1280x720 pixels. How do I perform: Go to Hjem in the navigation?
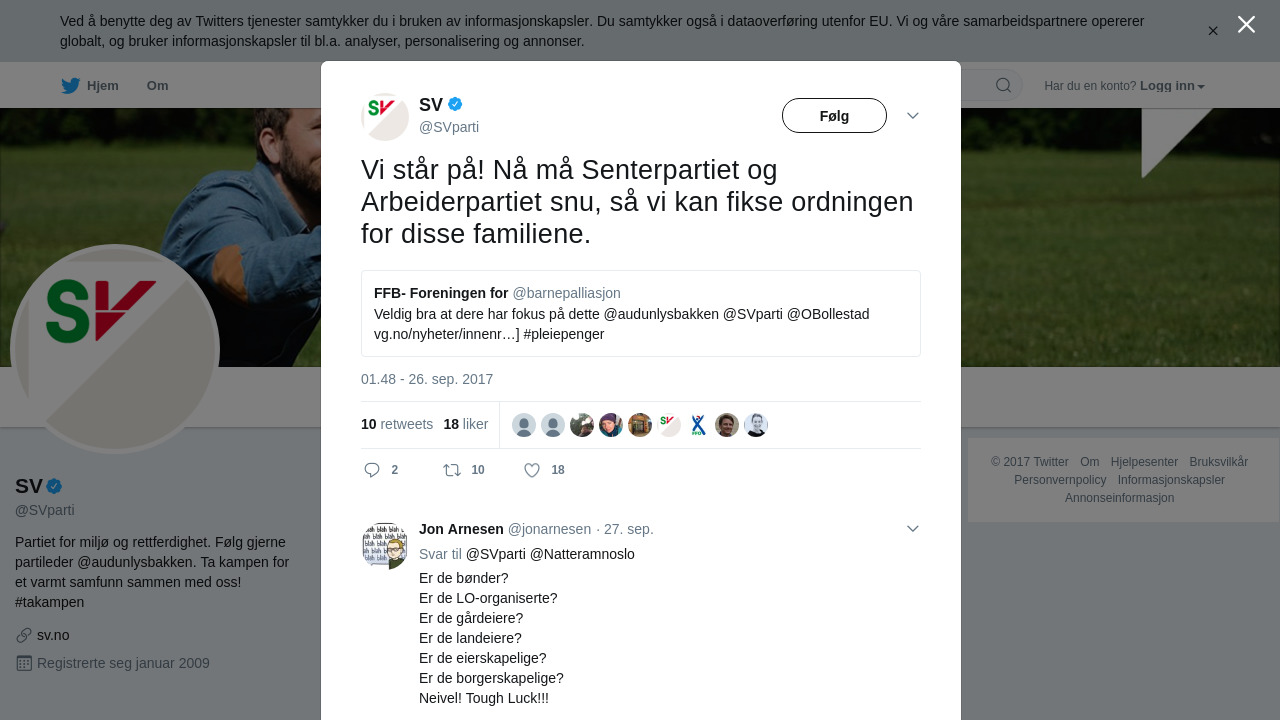point(103,86)
